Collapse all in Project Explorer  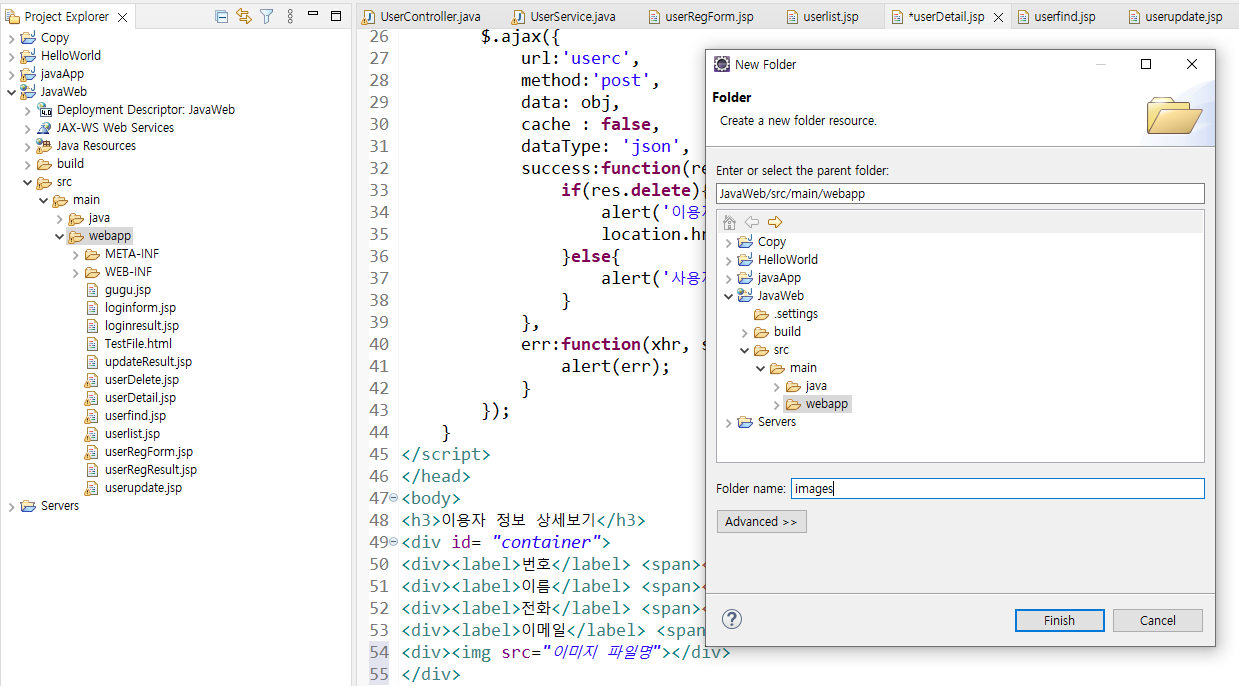[x=222, y=16]
